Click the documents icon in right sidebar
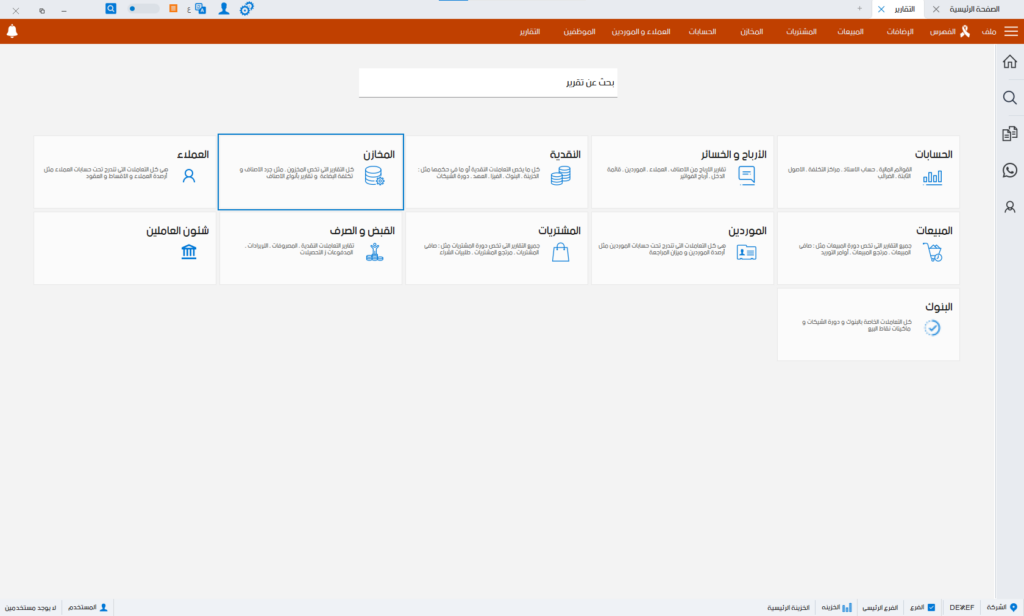Image resolution: width=1024 pixels, height=616 pixels. [x=1009, y=134]
